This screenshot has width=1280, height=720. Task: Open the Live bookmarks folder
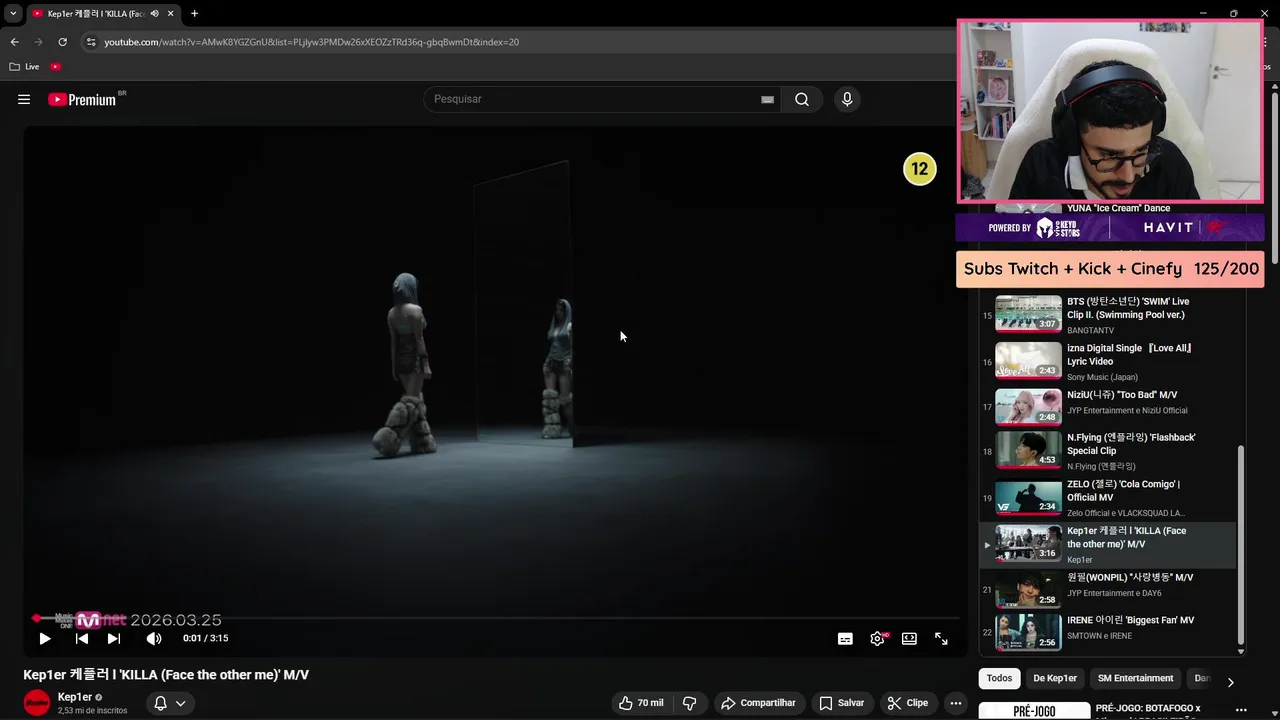(25, 67)
